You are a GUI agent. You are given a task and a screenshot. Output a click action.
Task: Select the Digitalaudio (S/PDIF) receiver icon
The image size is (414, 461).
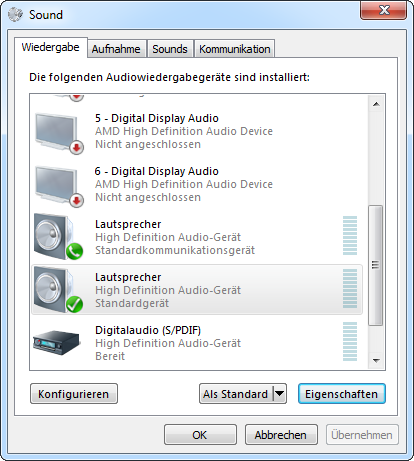tap(57, 342)
